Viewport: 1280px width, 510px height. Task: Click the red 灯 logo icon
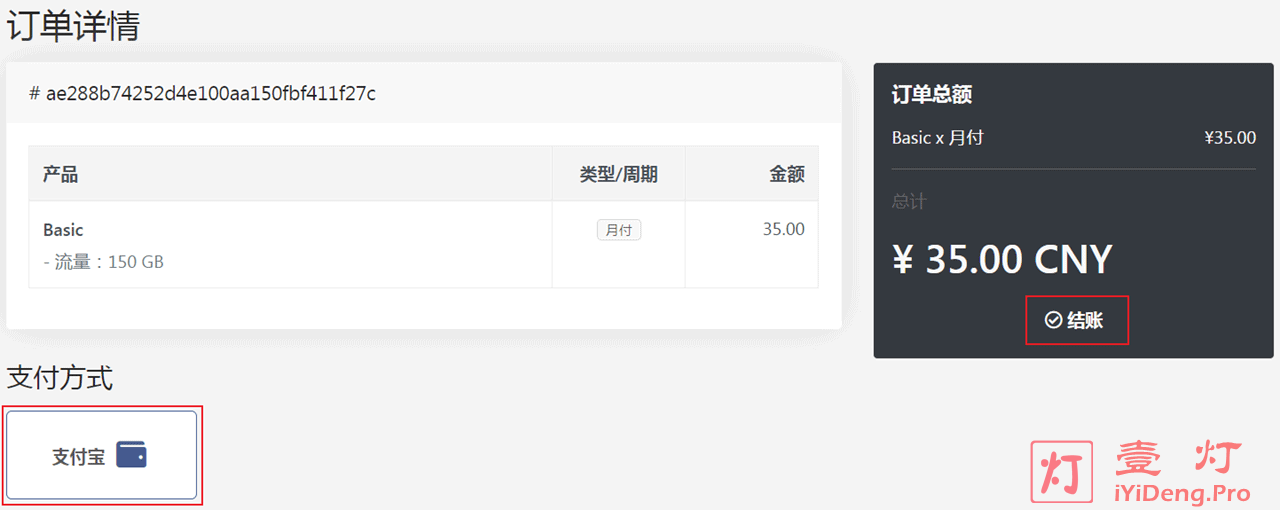[1062, 471]
